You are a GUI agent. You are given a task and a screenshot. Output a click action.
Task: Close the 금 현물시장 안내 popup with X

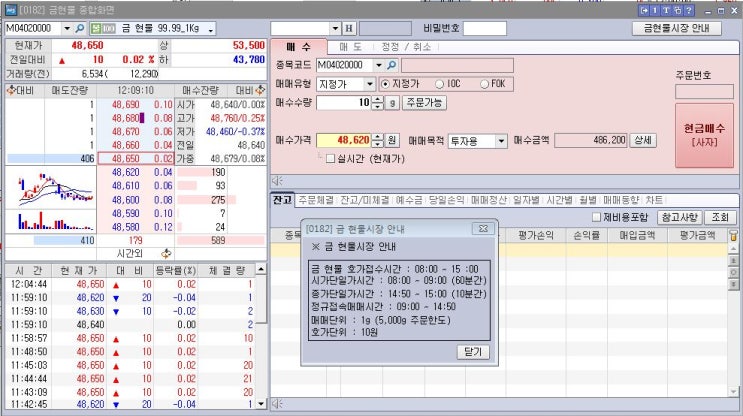(483, 228)
